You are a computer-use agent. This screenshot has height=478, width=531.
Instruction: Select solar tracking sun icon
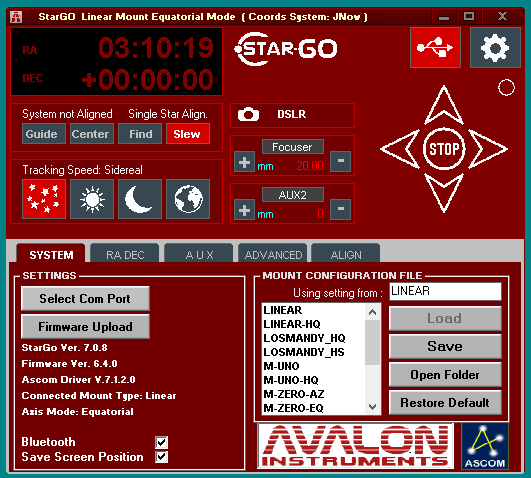92,199
